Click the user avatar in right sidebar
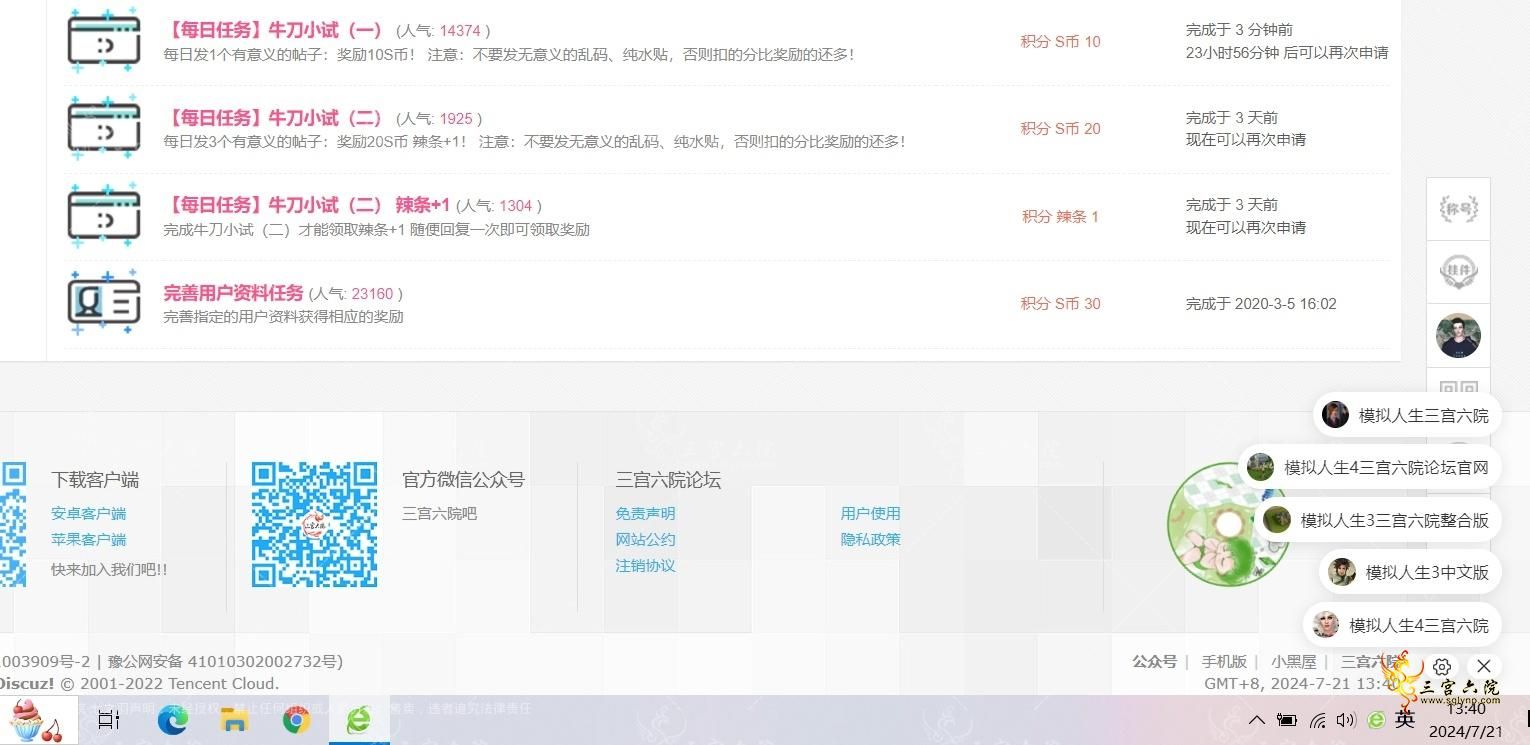Viewport: 1530px width, 745px height. (x=1458, y=335)
